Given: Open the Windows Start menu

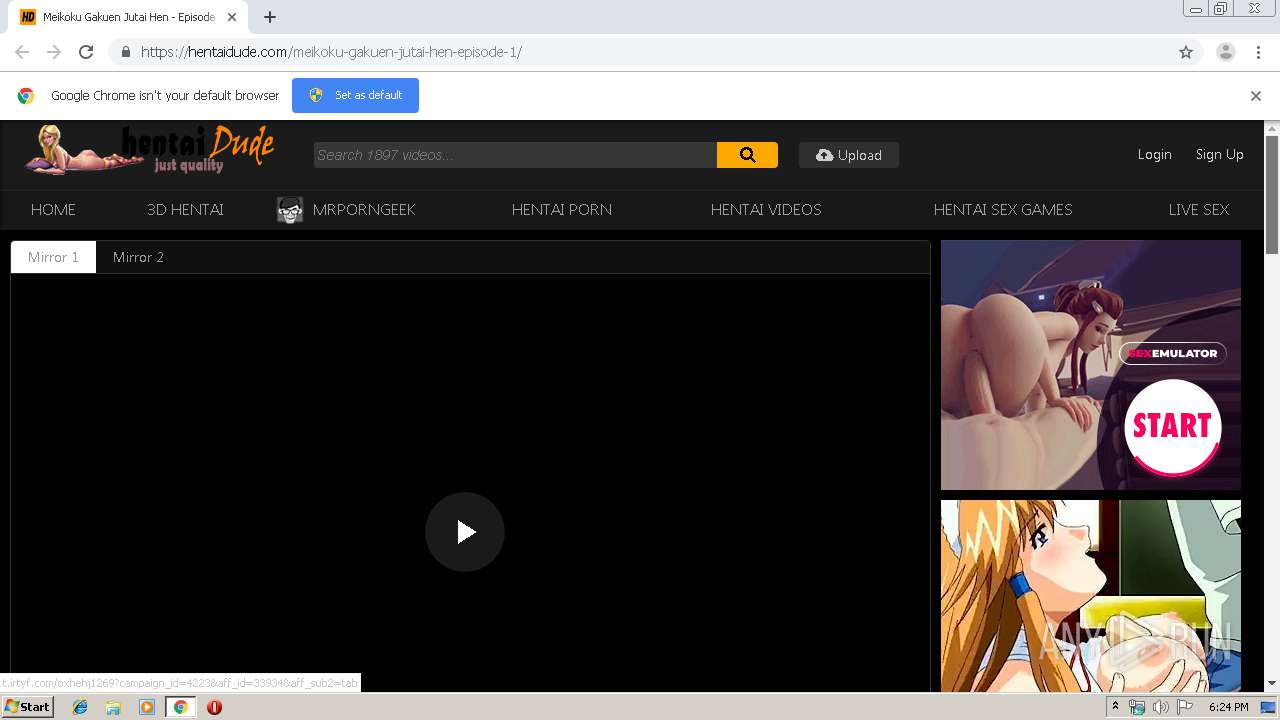Looking at the screenshot, I should [x=28, y=707].
